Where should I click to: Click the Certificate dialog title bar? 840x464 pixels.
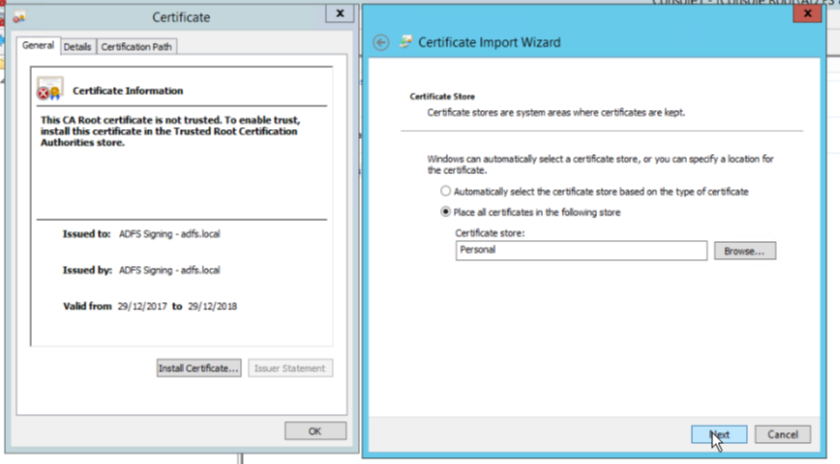pos(181,17)
